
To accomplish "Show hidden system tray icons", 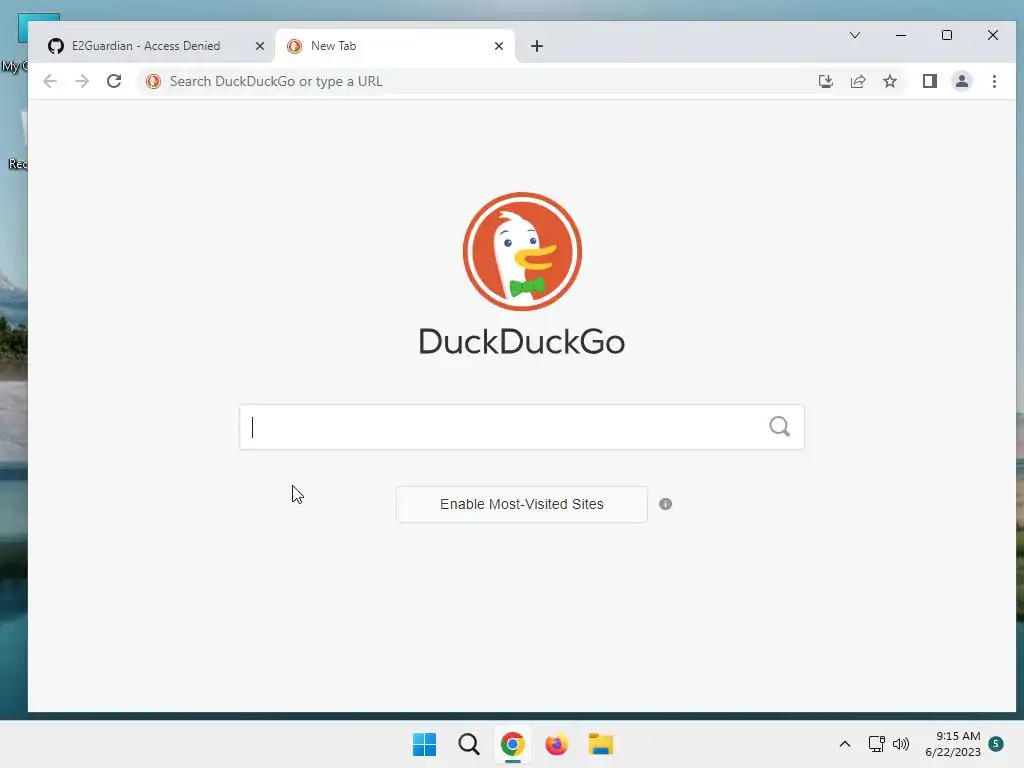I will pos(844,744).
